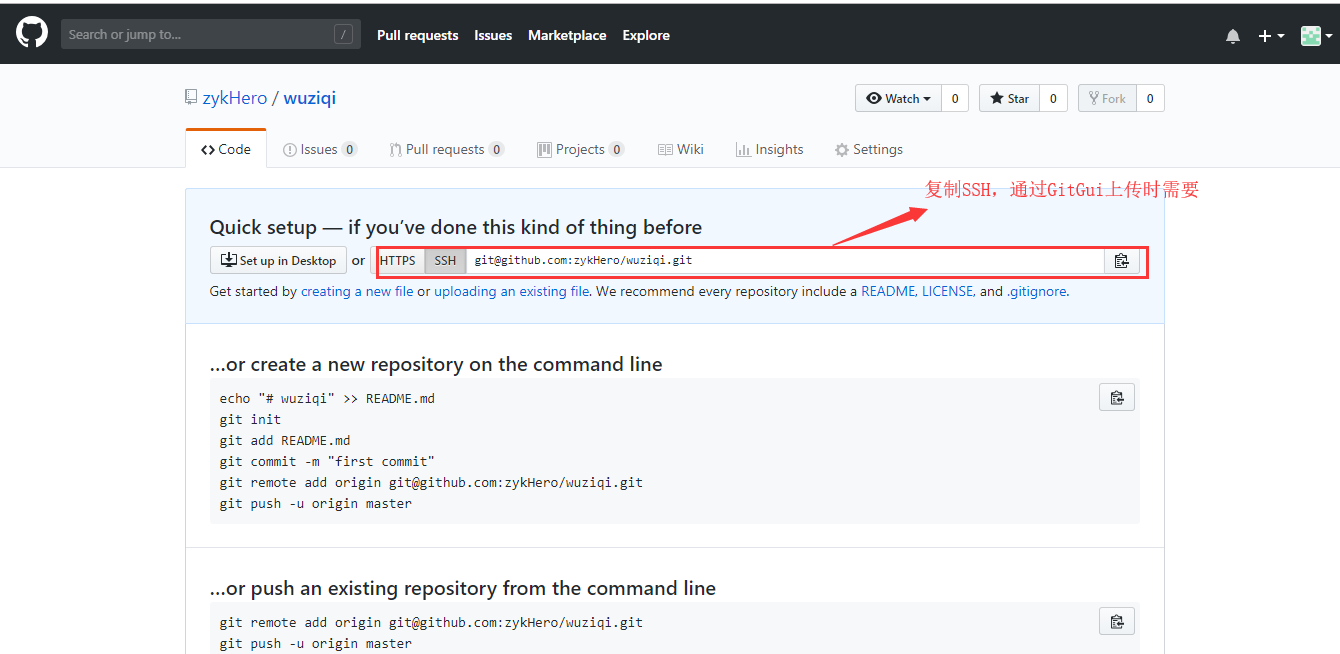Open the .gitignore link
The width and height of the screenshot is (1340, 654).
(x=1036, y=292)
